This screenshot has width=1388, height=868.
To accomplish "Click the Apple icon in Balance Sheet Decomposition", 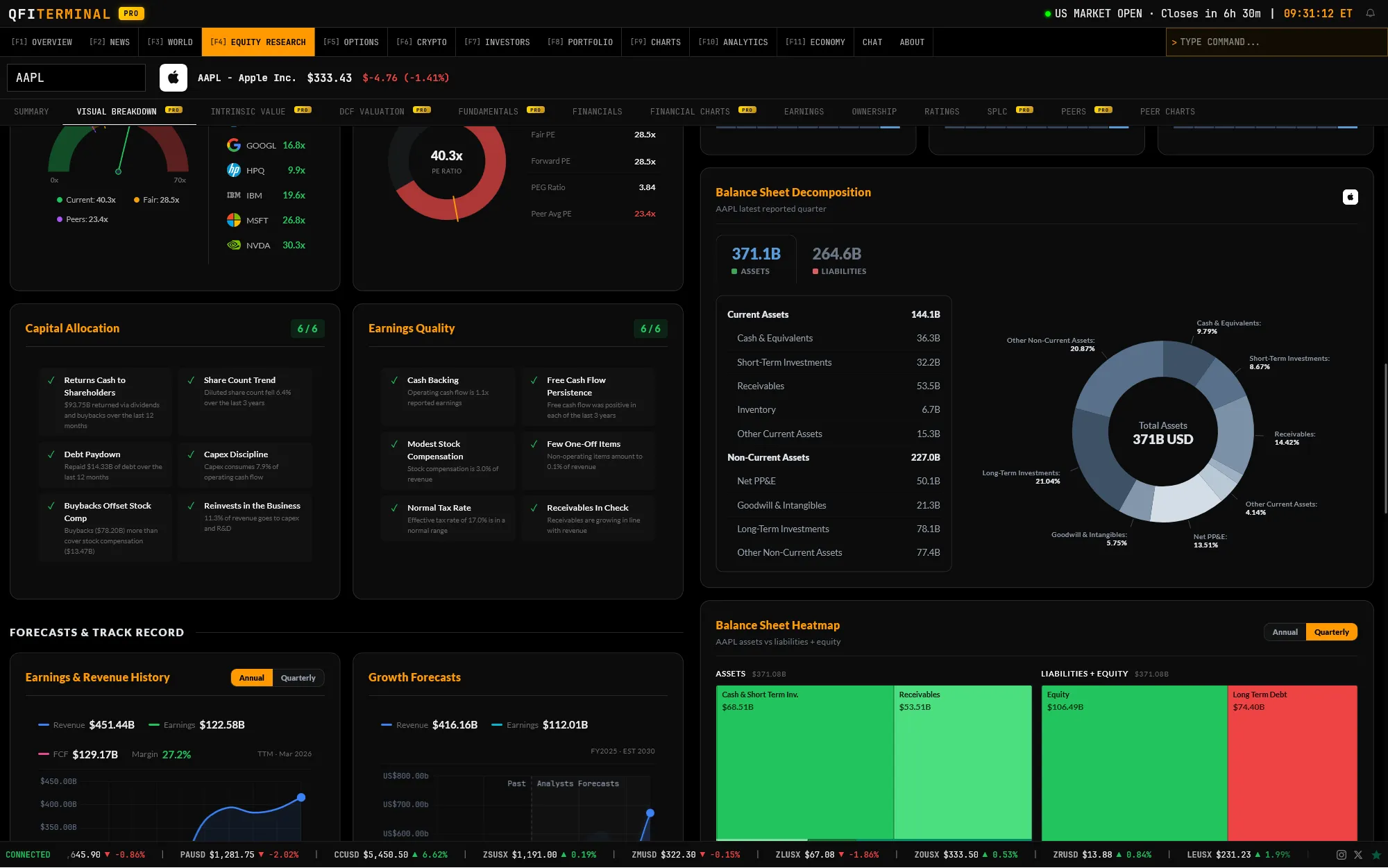I will pyautogui.click(x=1350, y=197).
